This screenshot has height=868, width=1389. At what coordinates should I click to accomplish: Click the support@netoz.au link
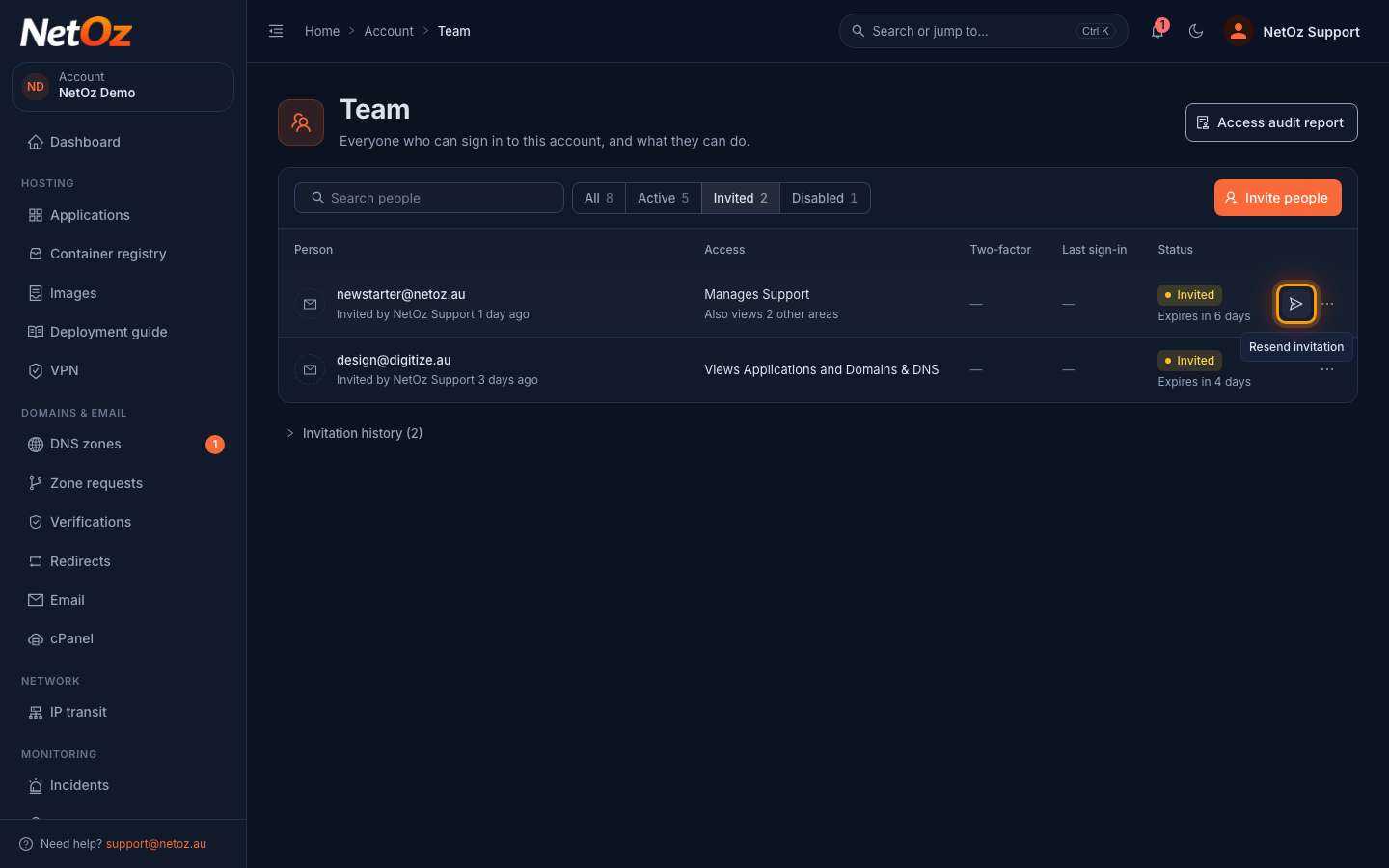156,844
